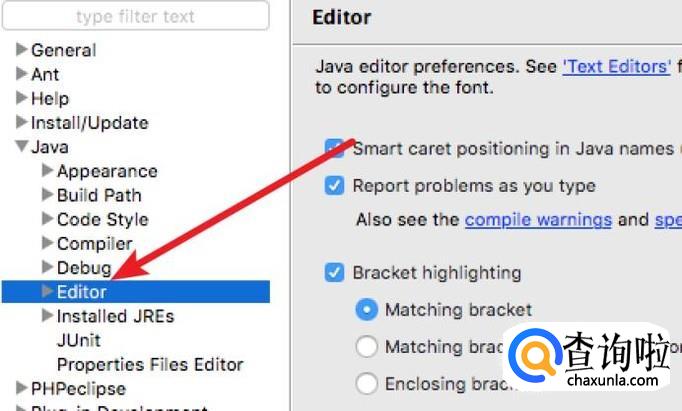
Task: Expand the Appearance subnode arrow
Action: point(47,171)
